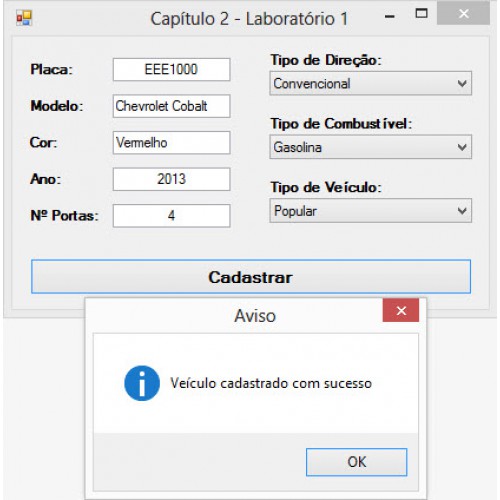Focus the Placa field containing EEE1000
The width and height of the screenshot is (500, 500).
(171, 69)
